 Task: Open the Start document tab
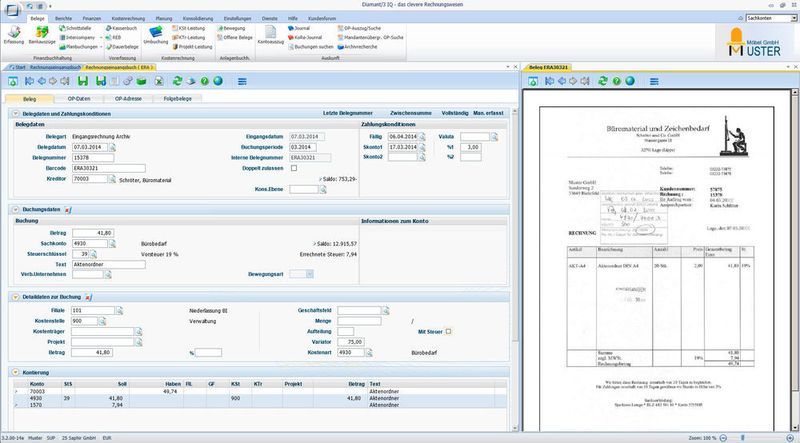click(x=17, y=67)
